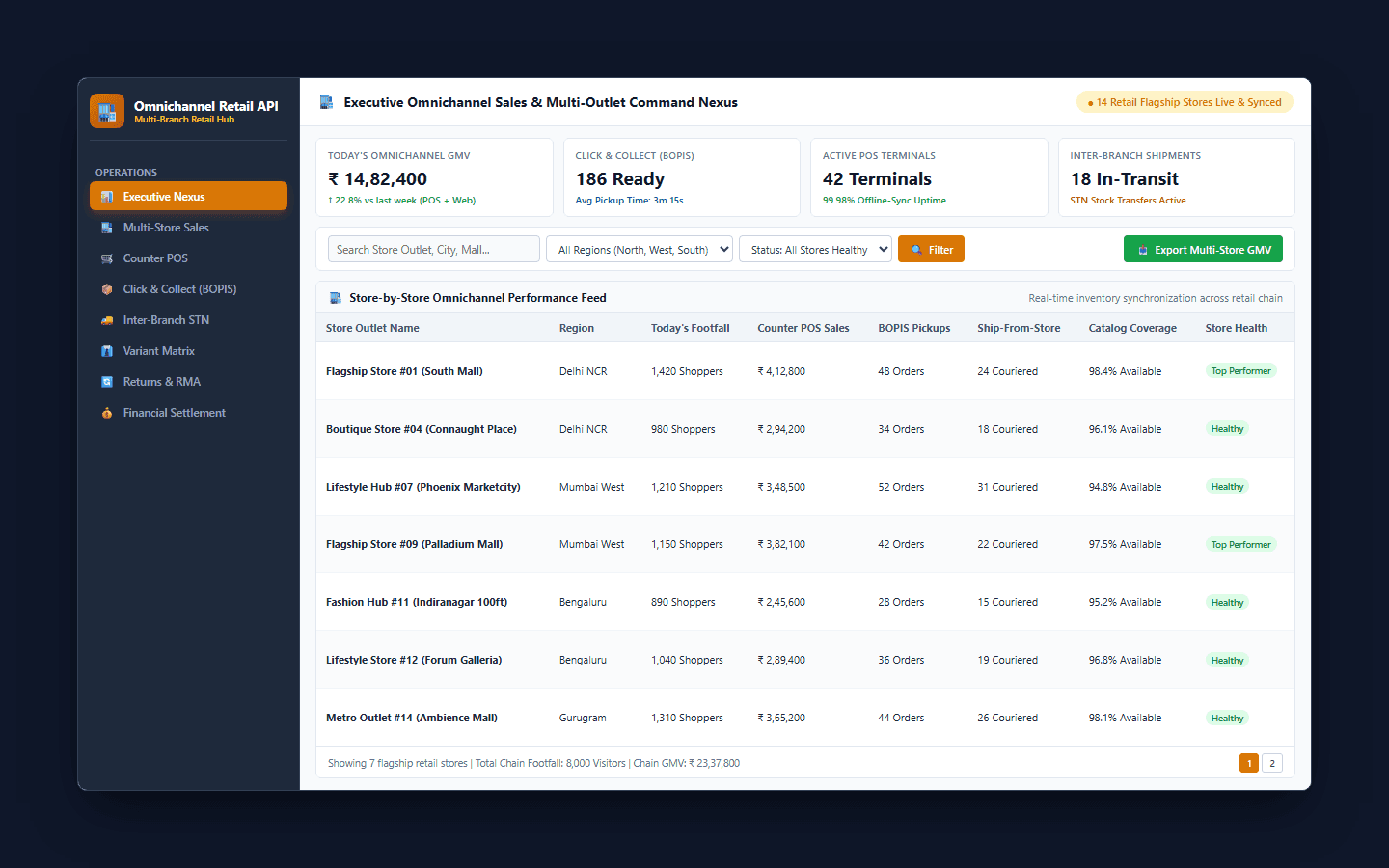1389x868 pixels.
Task: Open the Click & Collect 186 Ready card
Action: click(682, 177)
